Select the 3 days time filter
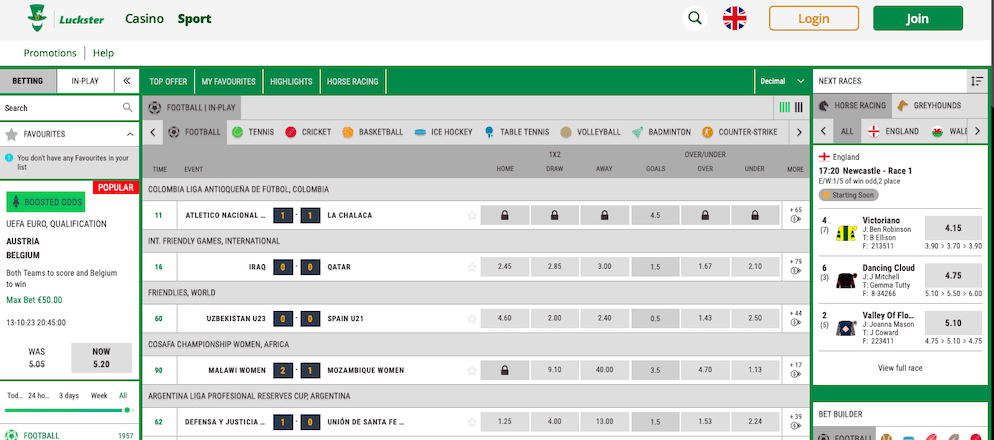This screenshot has width=994, height=440. [x=69, y=396]
